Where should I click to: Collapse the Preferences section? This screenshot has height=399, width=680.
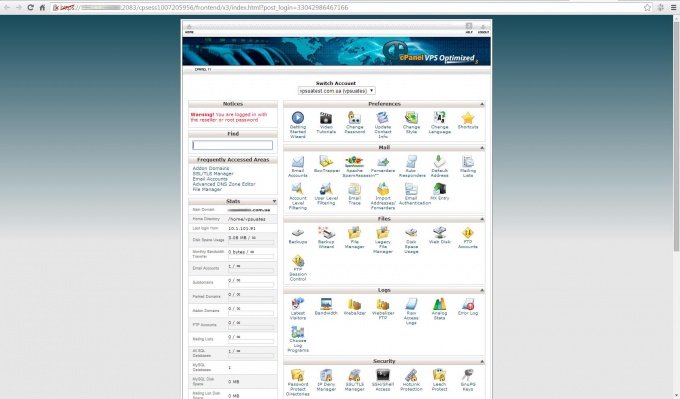[x=482, y=104]
